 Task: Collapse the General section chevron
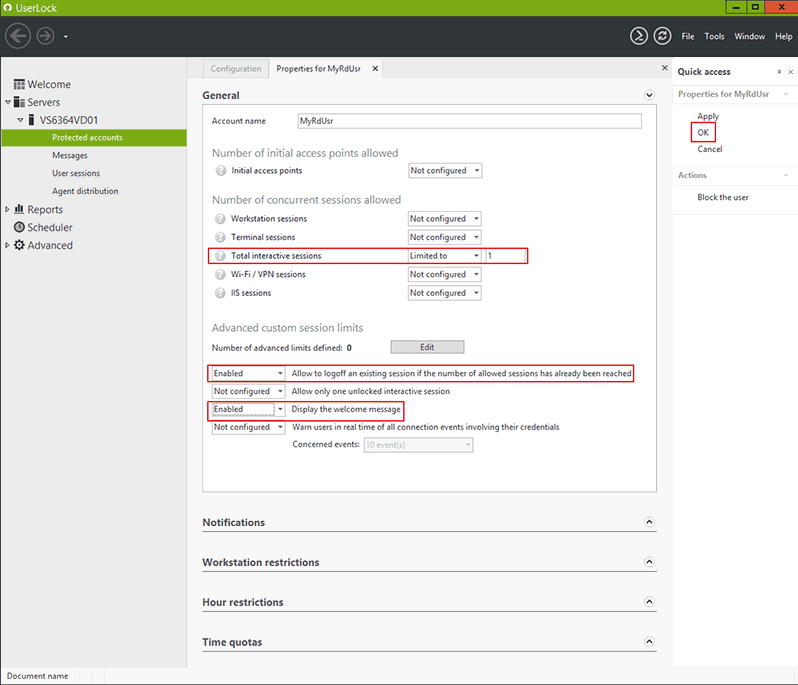649,95
